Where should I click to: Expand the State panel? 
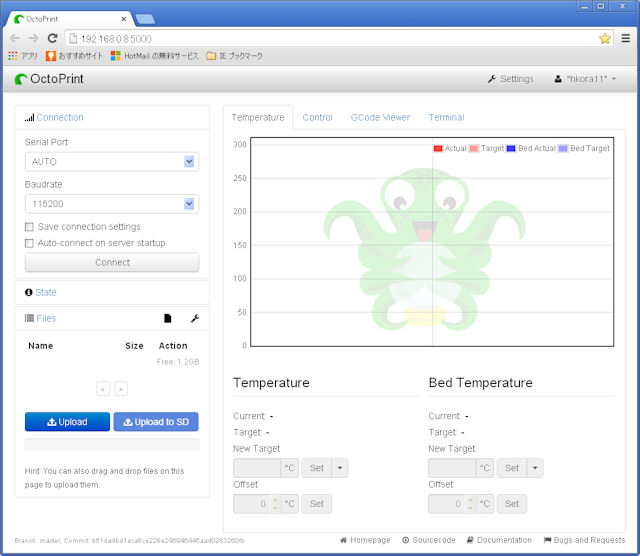40,292
